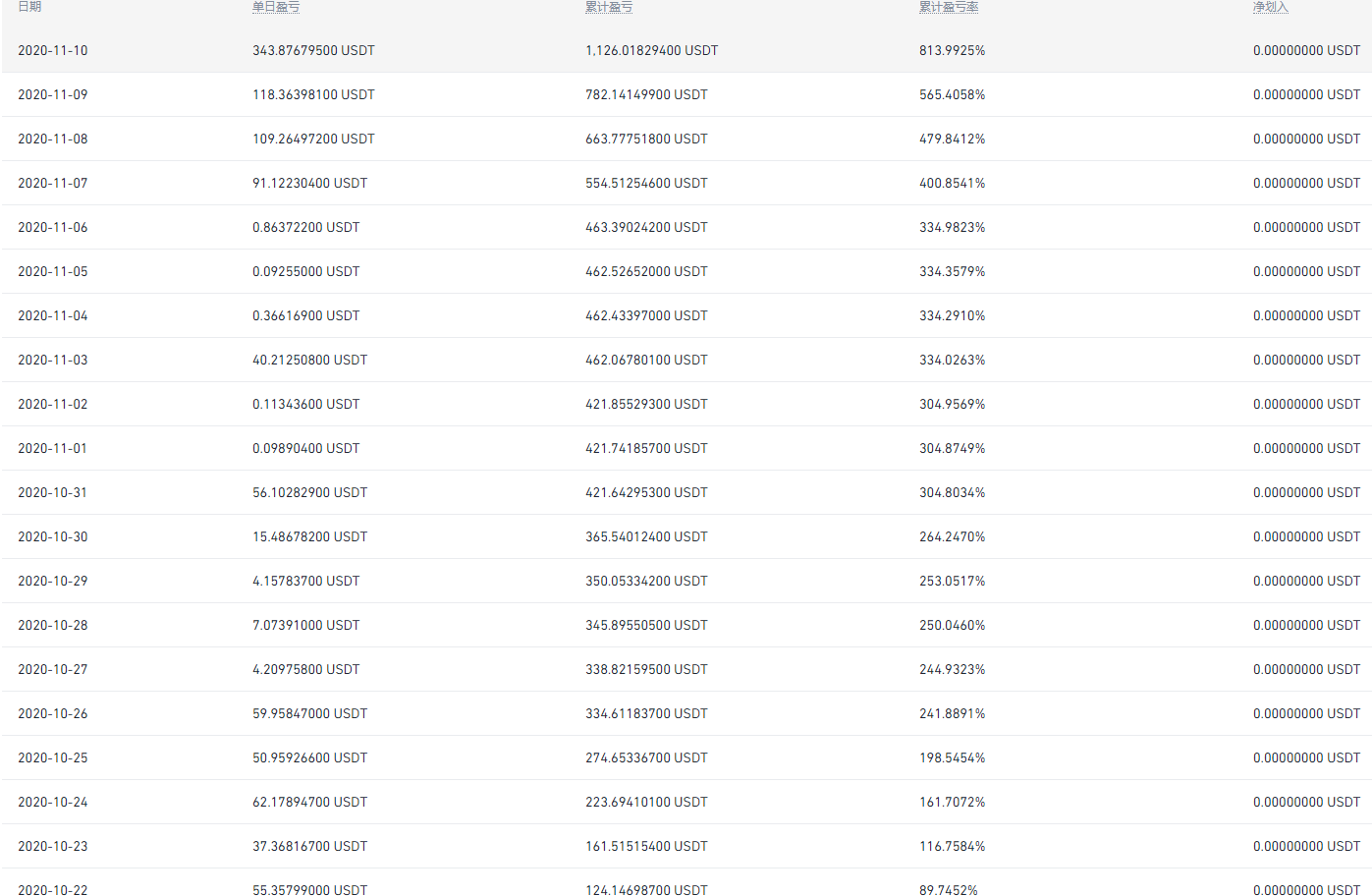
Task: Select the 2020-10-25 date cell
Action: click(53, 757)
